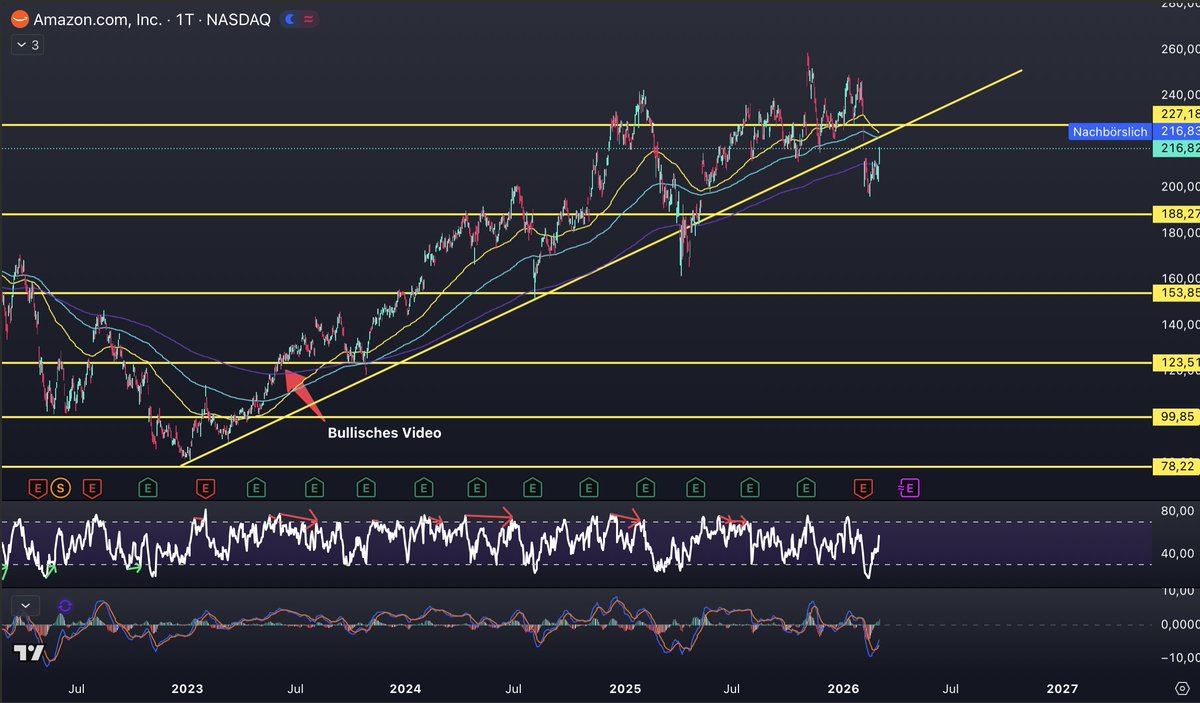Click the orange Amazon logo icon
This screenshot has height=703, width=1200.
click(x=18, y=19)
